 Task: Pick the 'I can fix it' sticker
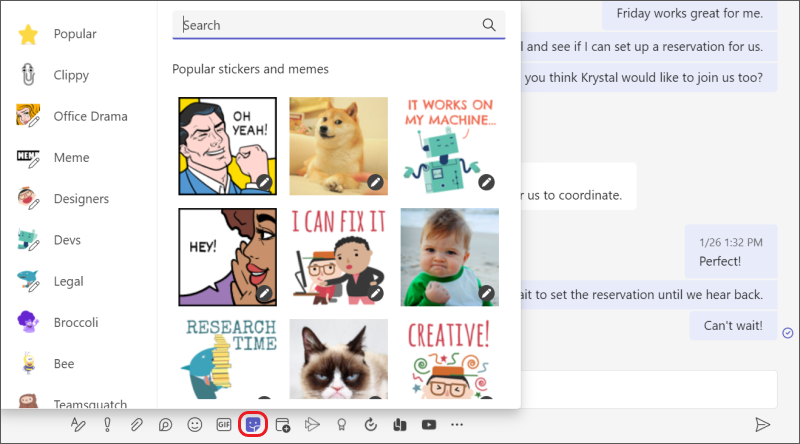(339, 257)
